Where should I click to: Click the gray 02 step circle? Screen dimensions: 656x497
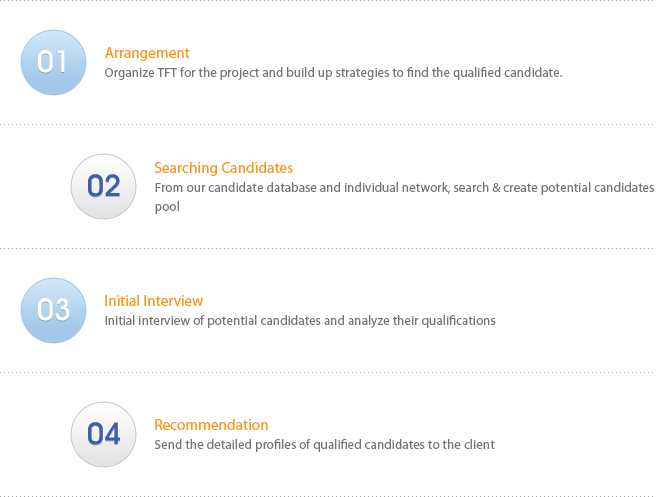[x=103, y=186]
